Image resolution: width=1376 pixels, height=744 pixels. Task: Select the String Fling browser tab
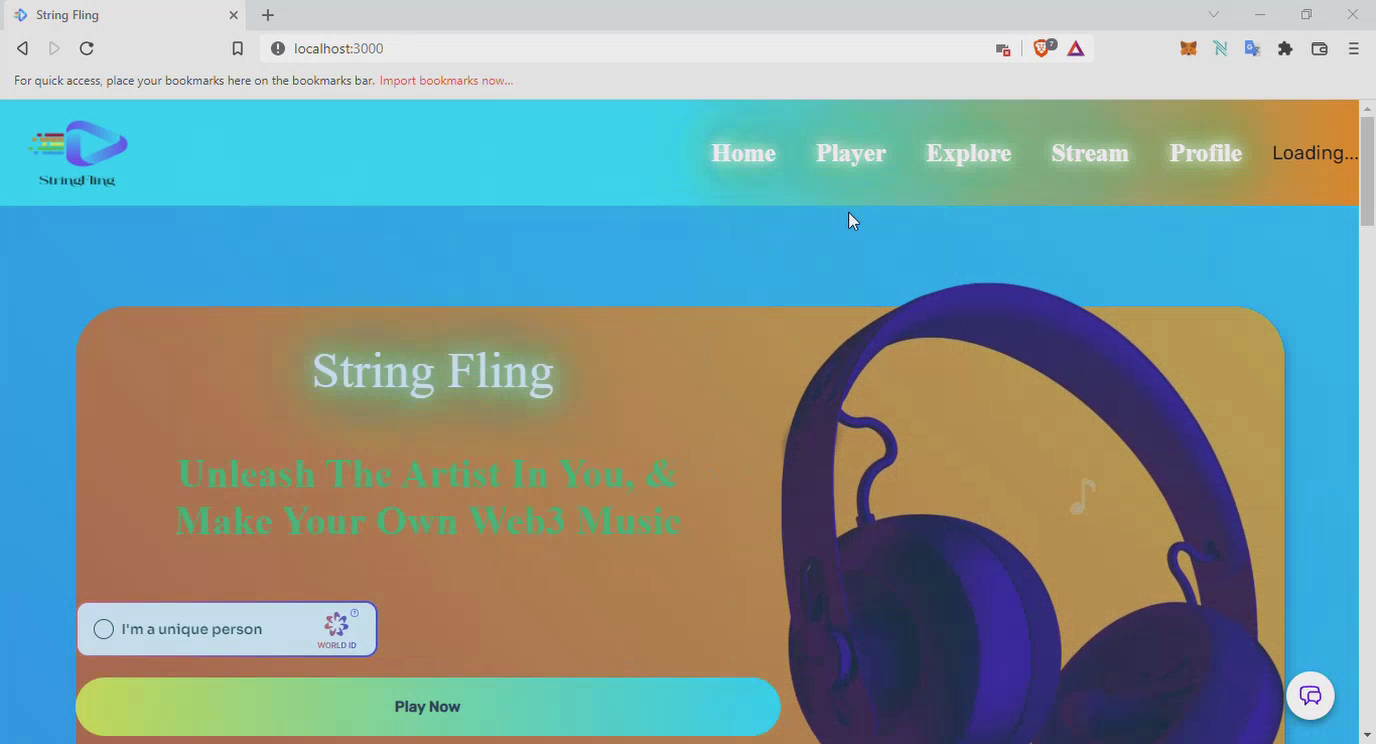[123, 15]
